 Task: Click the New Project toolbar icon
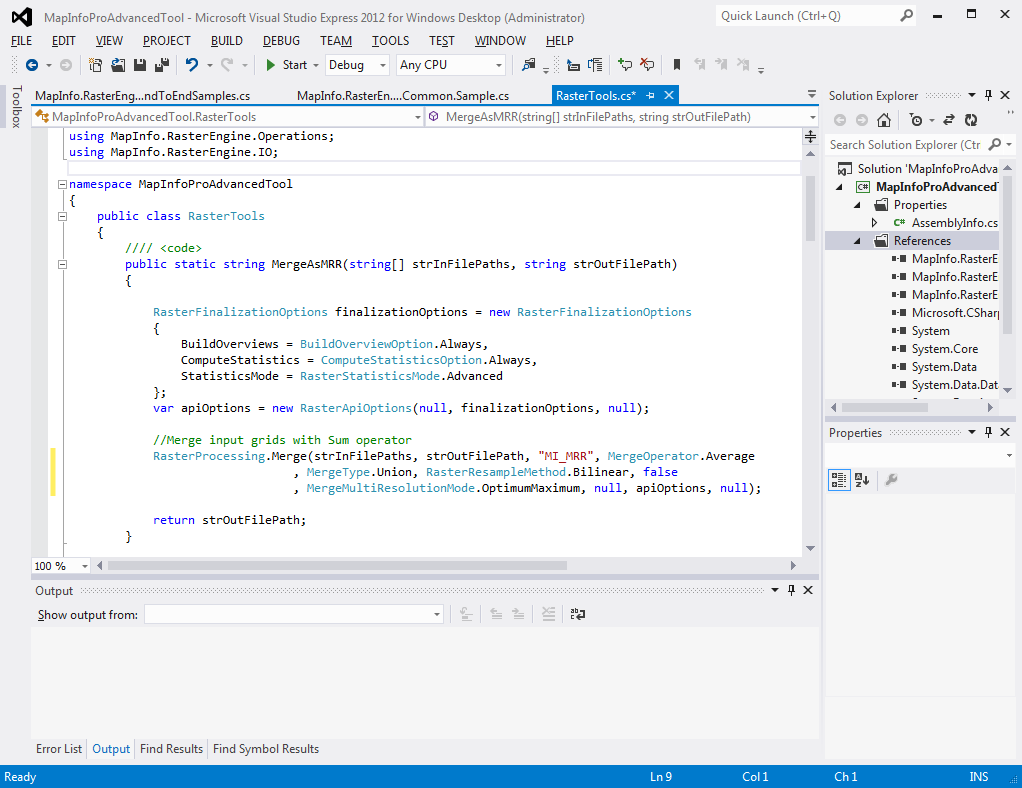95,65
